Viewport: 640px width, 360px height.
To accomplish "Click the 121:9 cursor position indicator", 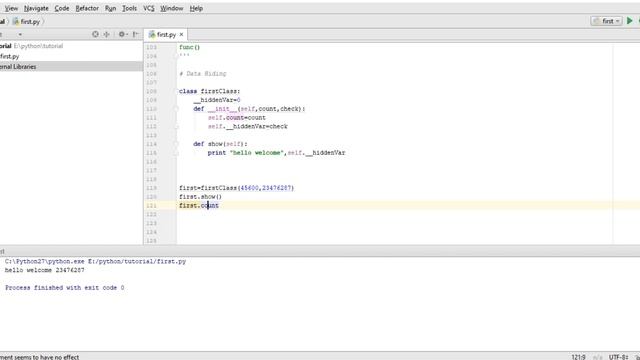I will click(x=578, y=357).
